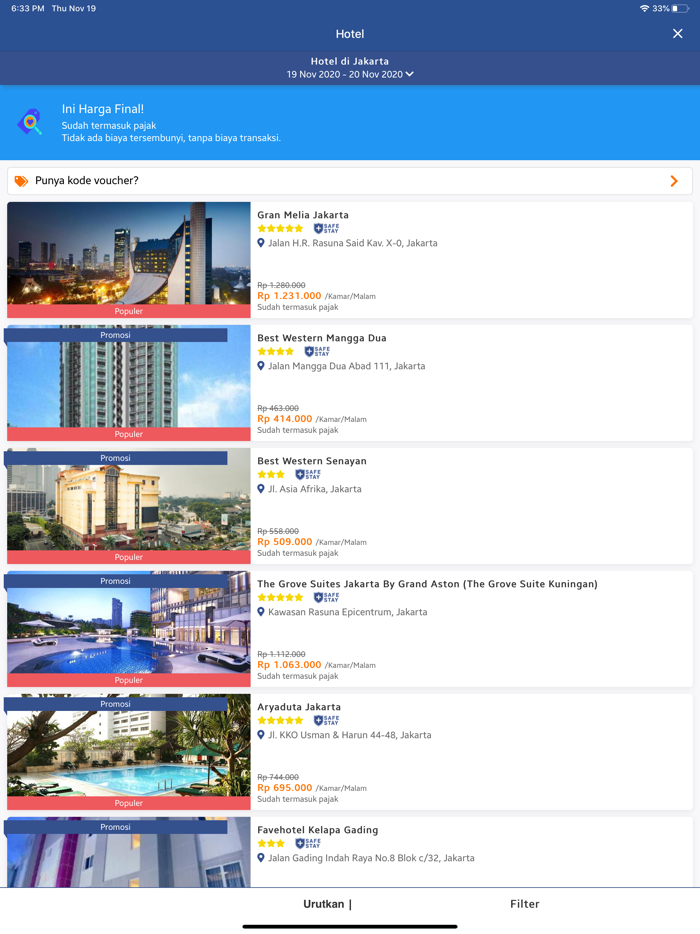The height and width of the screenshot is (934, 700).
Task: Tap the five-star rating of Gran Melia Jakarta
Action: (280, 228)
